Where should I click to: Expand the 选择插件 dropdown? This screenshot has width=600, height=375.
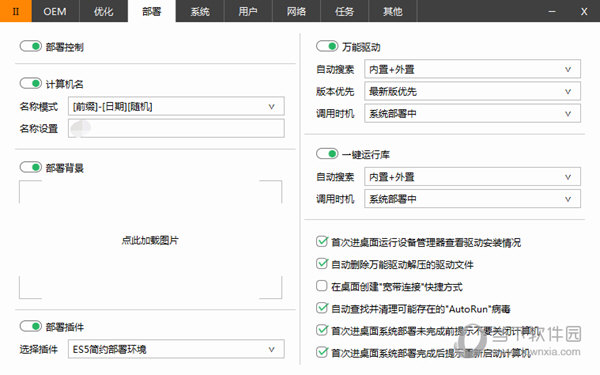pos(176,349)
